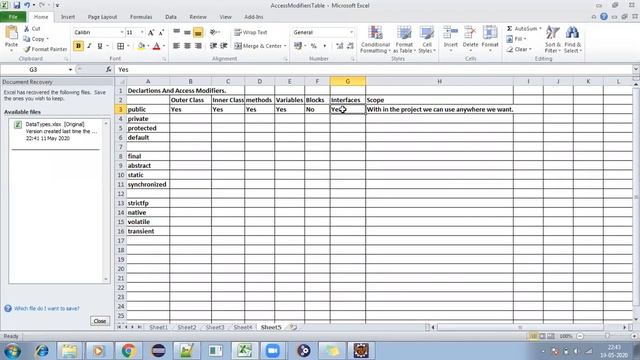Switch to the Insert tab
640x360 pixels.
coord(68,17)
